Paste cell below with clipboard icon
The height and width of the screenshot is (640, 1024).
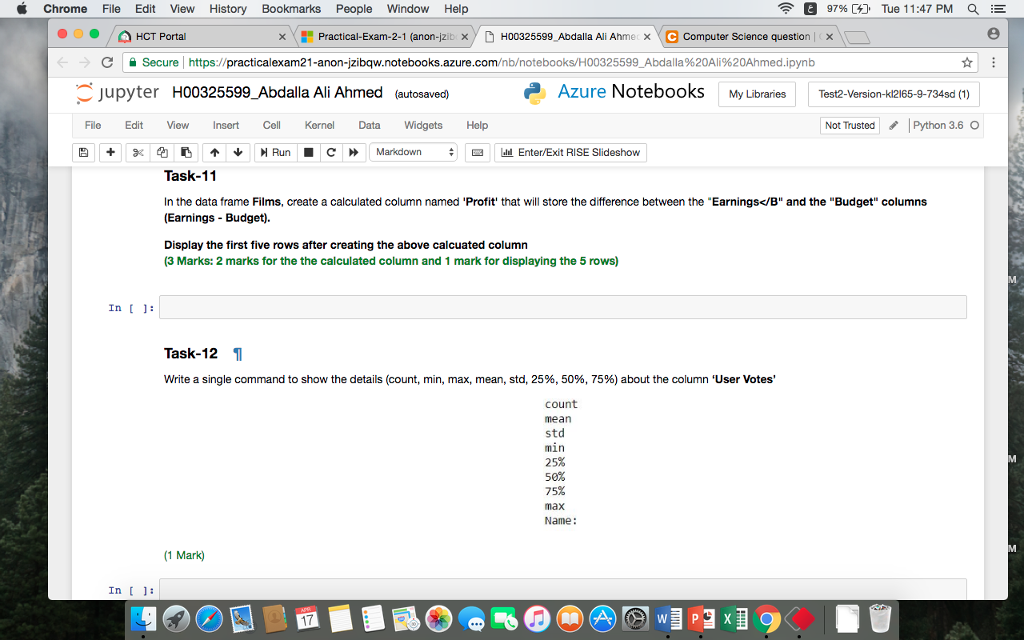[x=186, y=152]
